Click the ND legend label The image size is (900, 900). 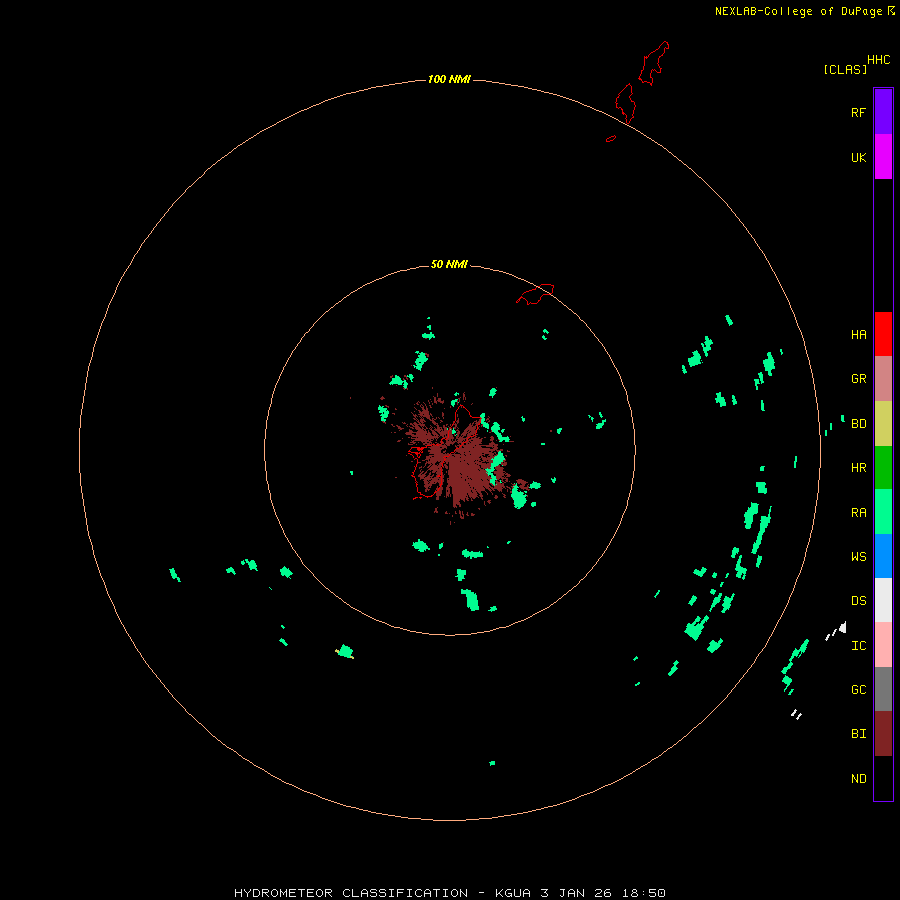858,779
